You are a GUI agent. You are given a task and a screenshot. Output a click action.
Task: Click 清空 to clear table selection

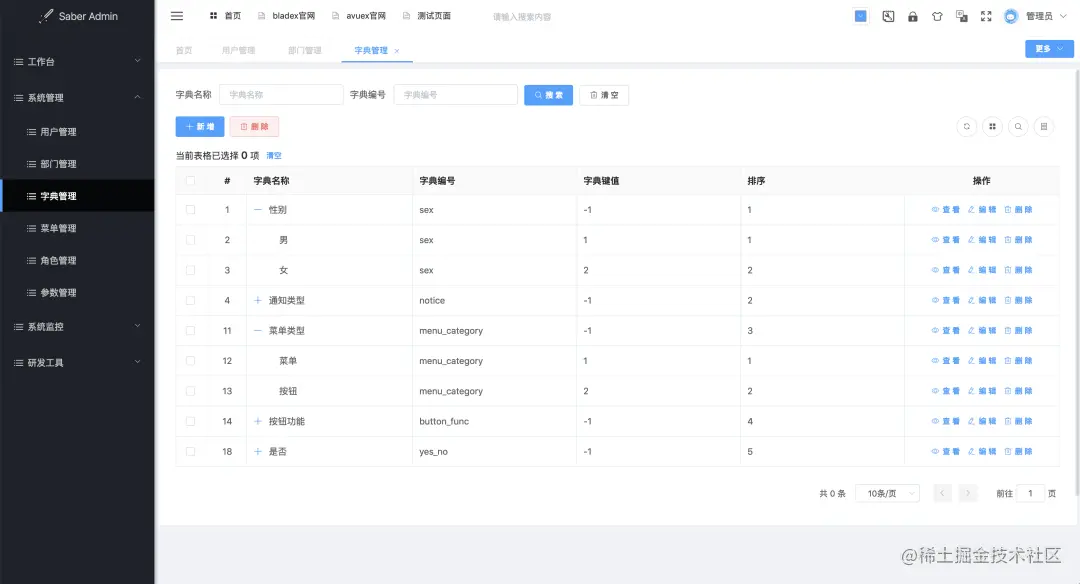click(273, 155)
